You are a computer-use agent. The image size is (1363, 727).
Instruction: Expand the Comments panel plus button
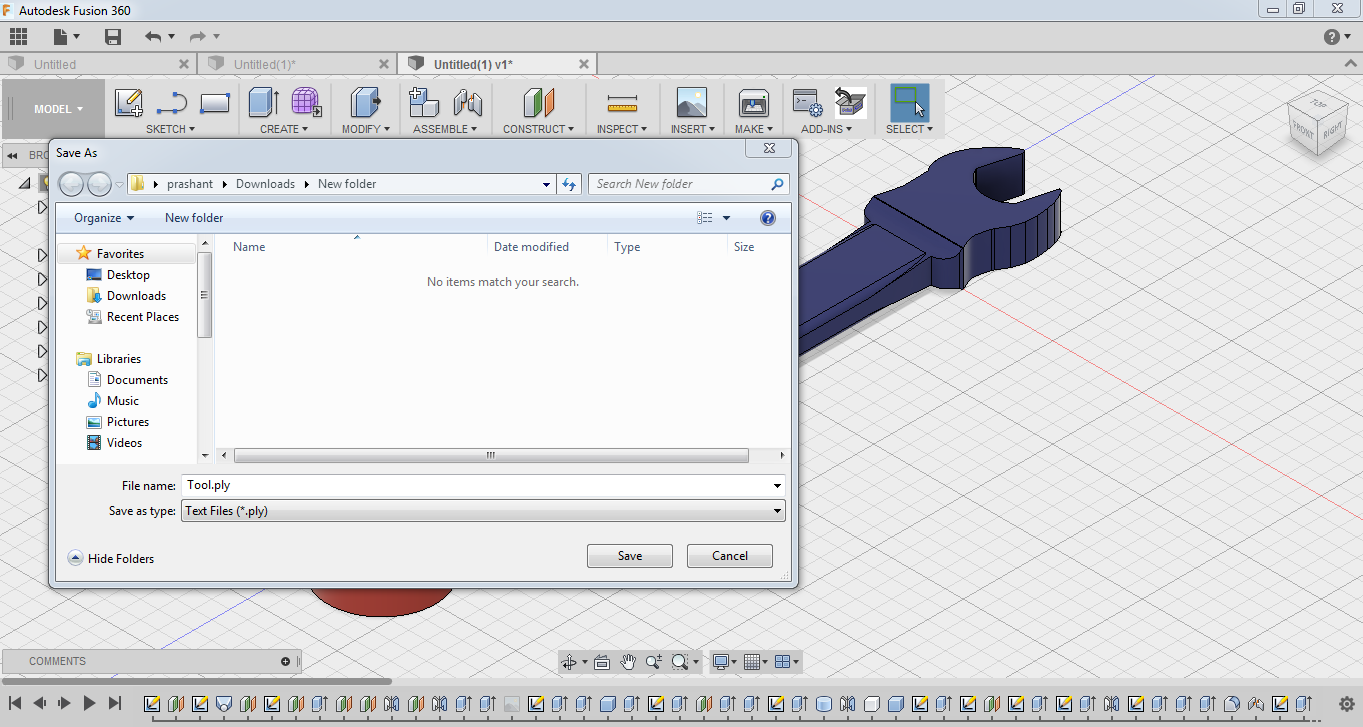[x=285, y=661]
